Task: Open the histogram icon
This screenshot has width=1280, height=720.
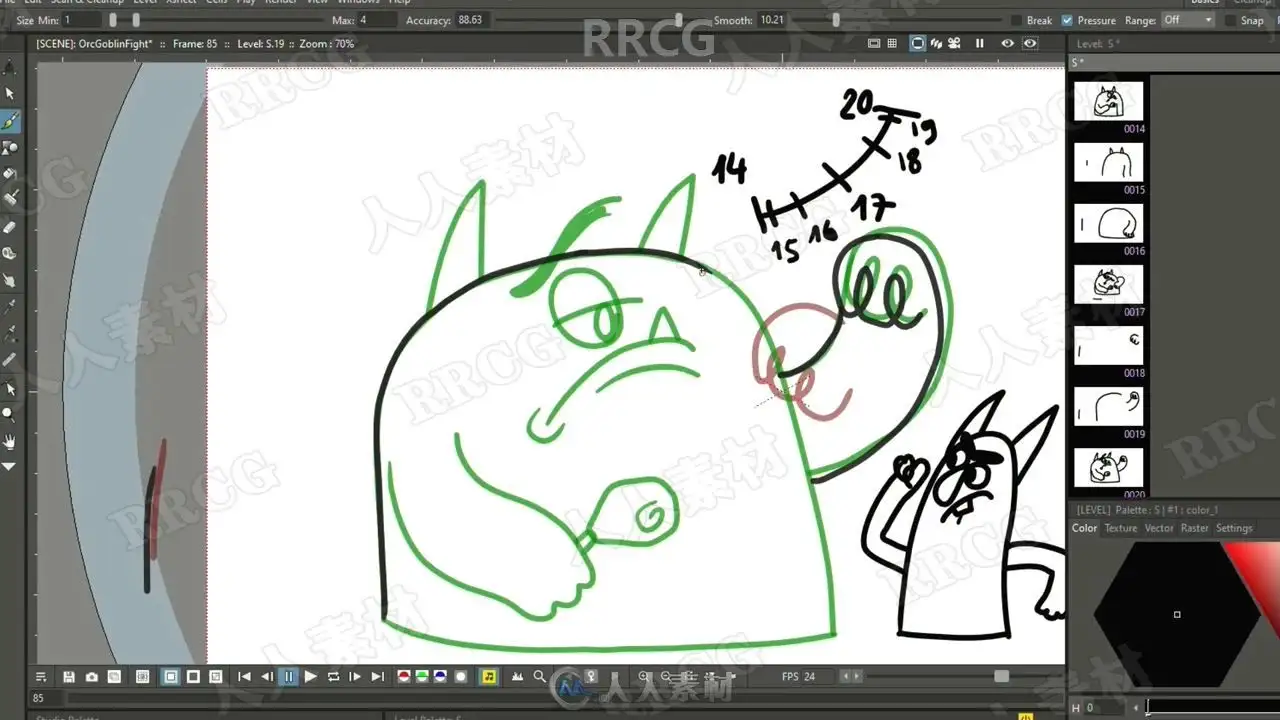Action: click(x=517, y=677)
